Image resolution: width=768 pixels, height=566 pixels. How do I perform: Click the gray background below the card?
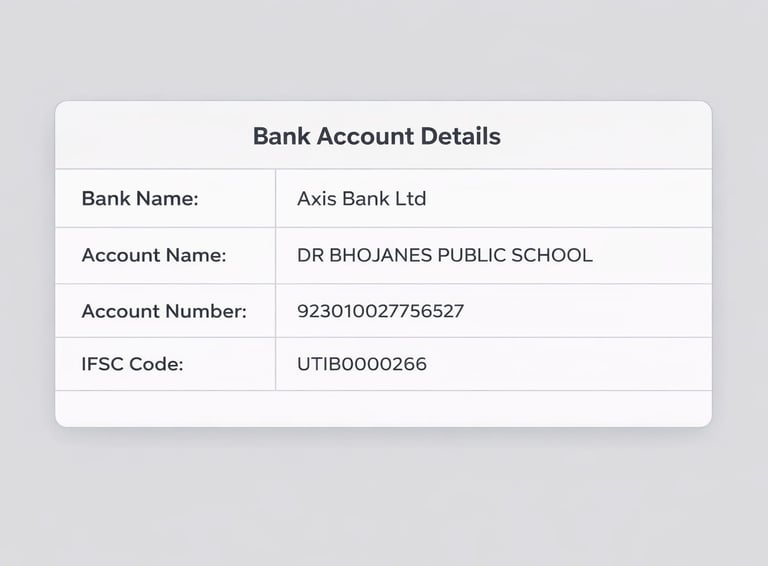point(384,497)
